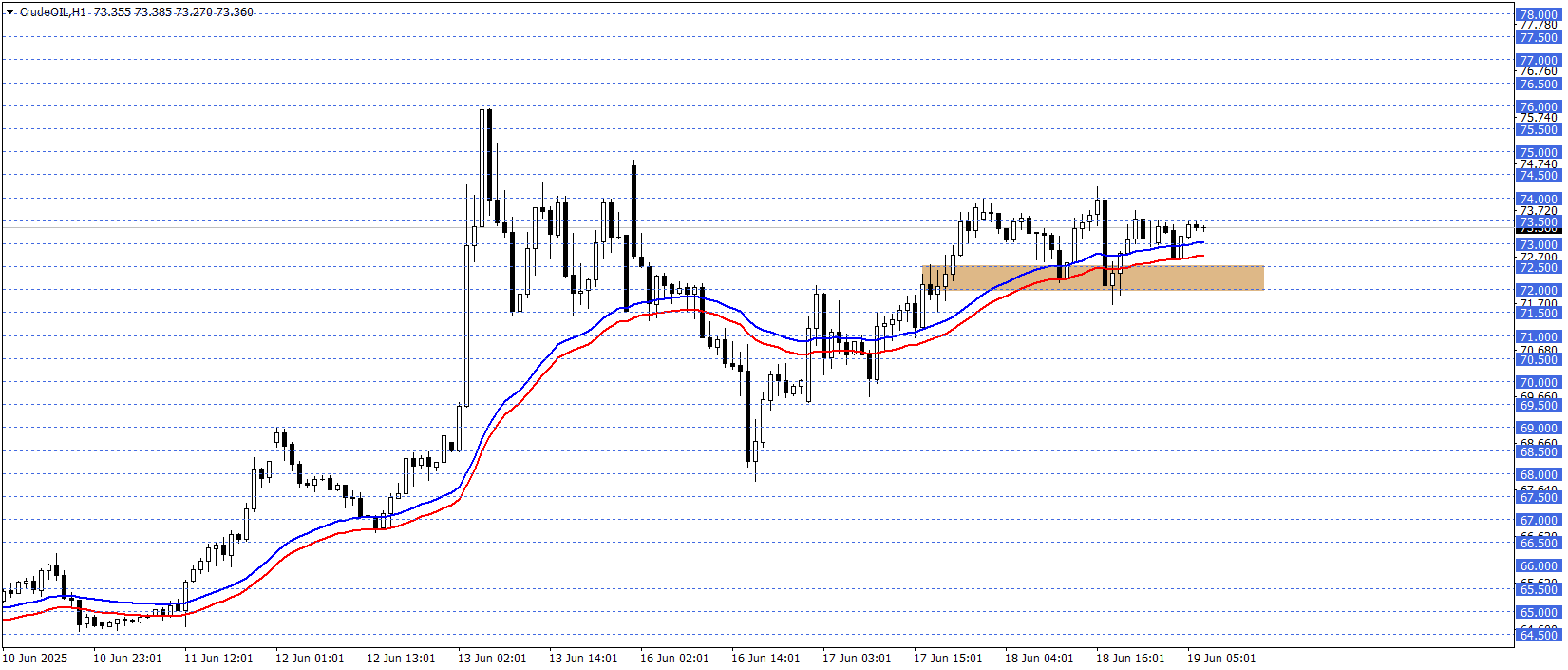Select the 70.000 price level label

pyautogui.click(x=1539, y=383)
